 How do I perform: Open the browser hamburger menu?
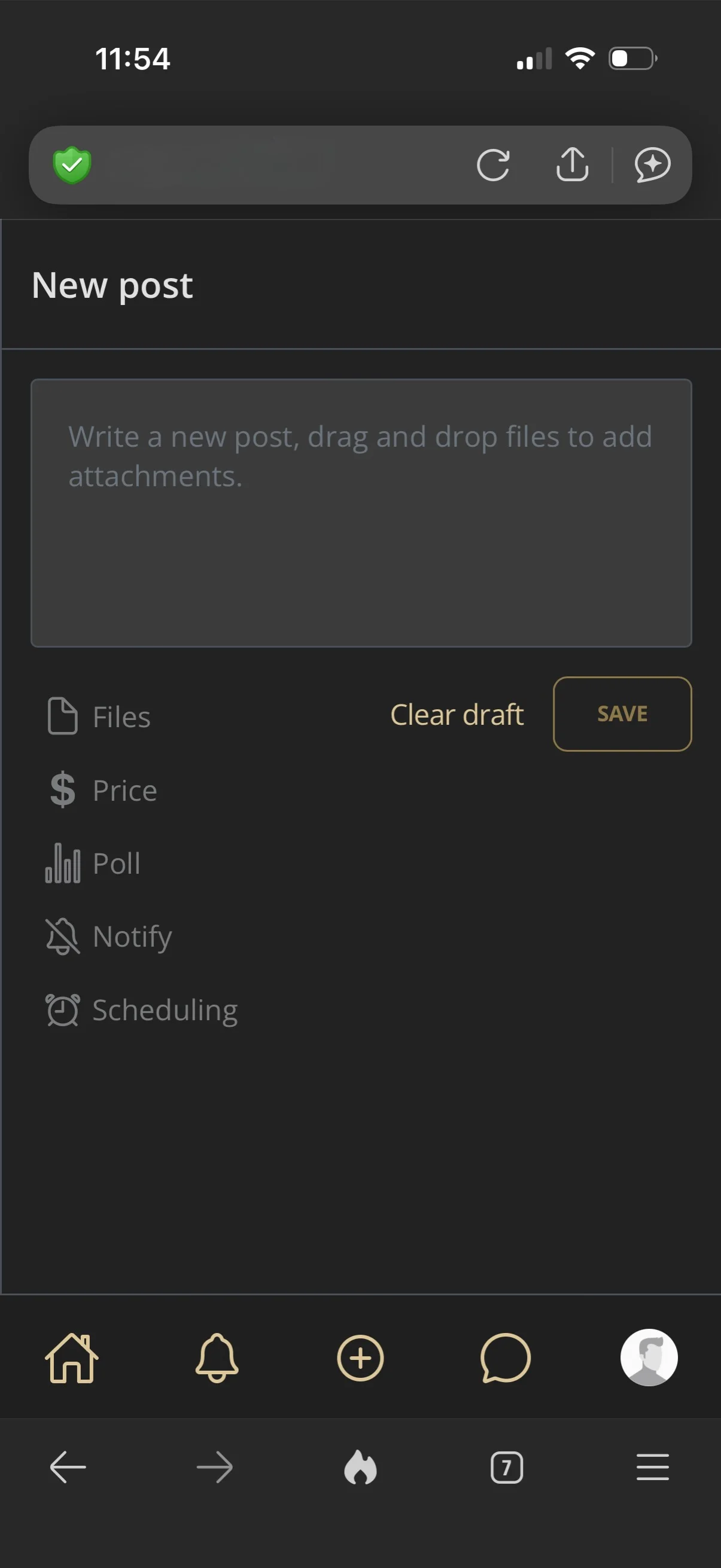[x=652, y=1467]
